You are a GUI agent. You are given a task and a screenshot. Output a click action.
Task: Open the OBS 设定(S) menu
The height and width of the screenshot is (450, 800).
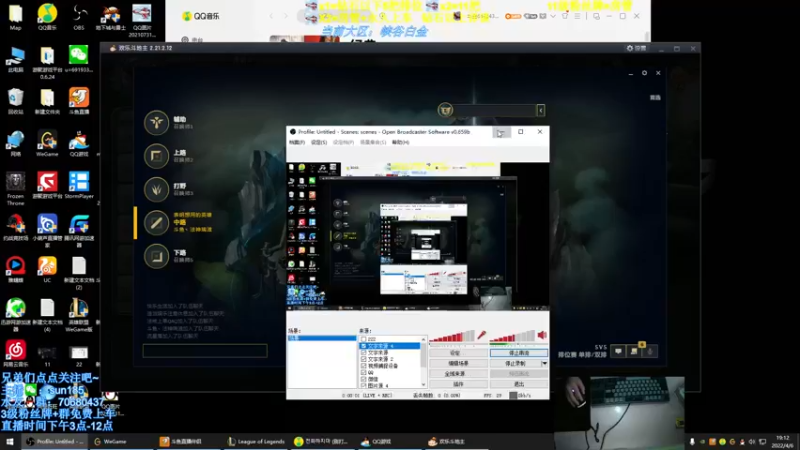[x=319, y=142]
